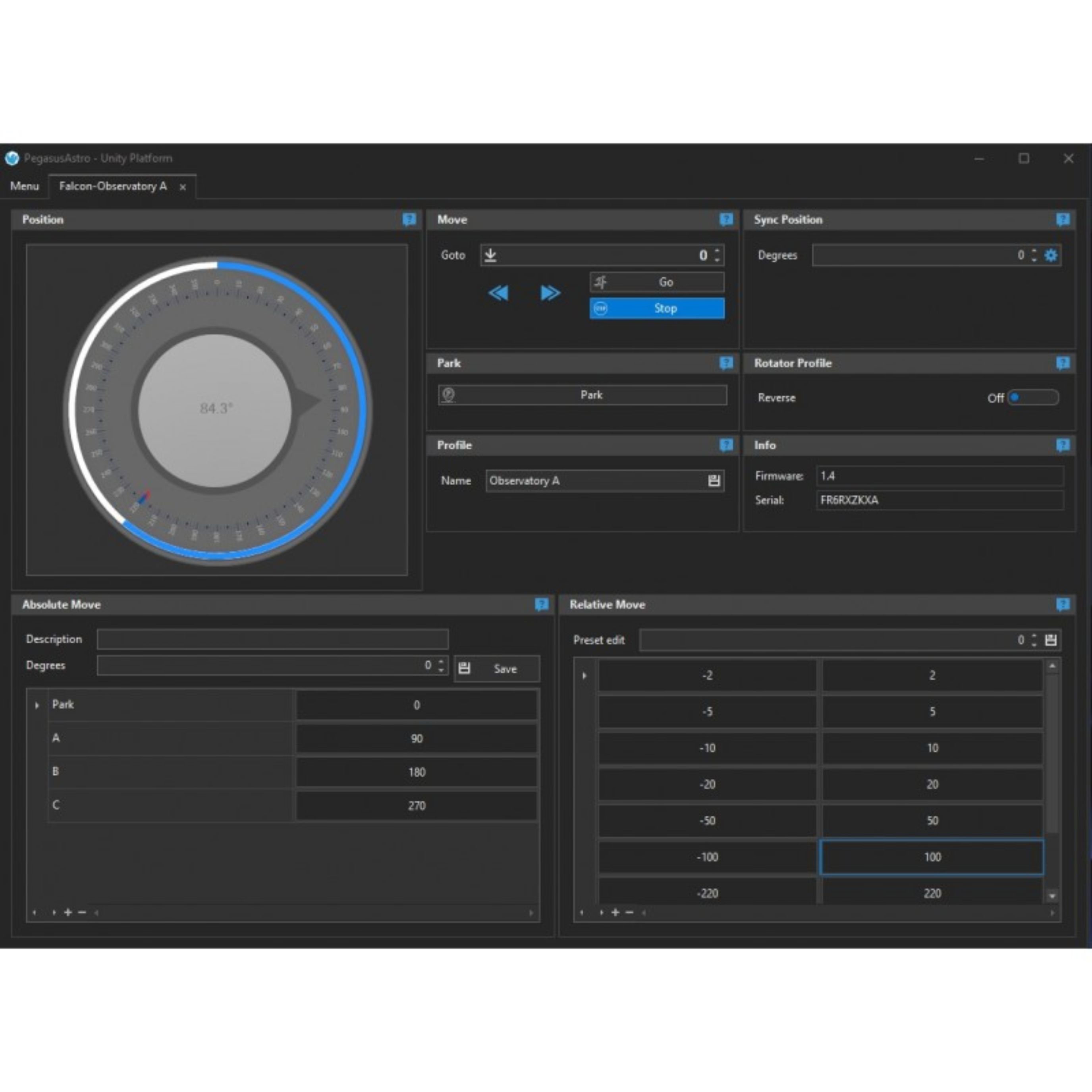Click the Go button
1092x1092 pixels.
click(657, 282)
